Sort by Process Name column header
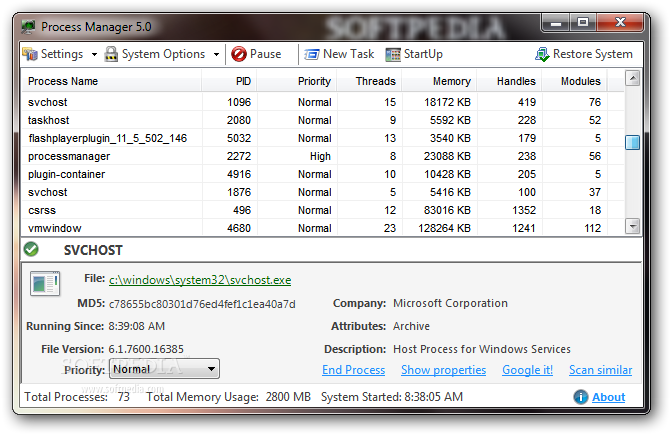This screenshot has width=671, height=435. 111,81
